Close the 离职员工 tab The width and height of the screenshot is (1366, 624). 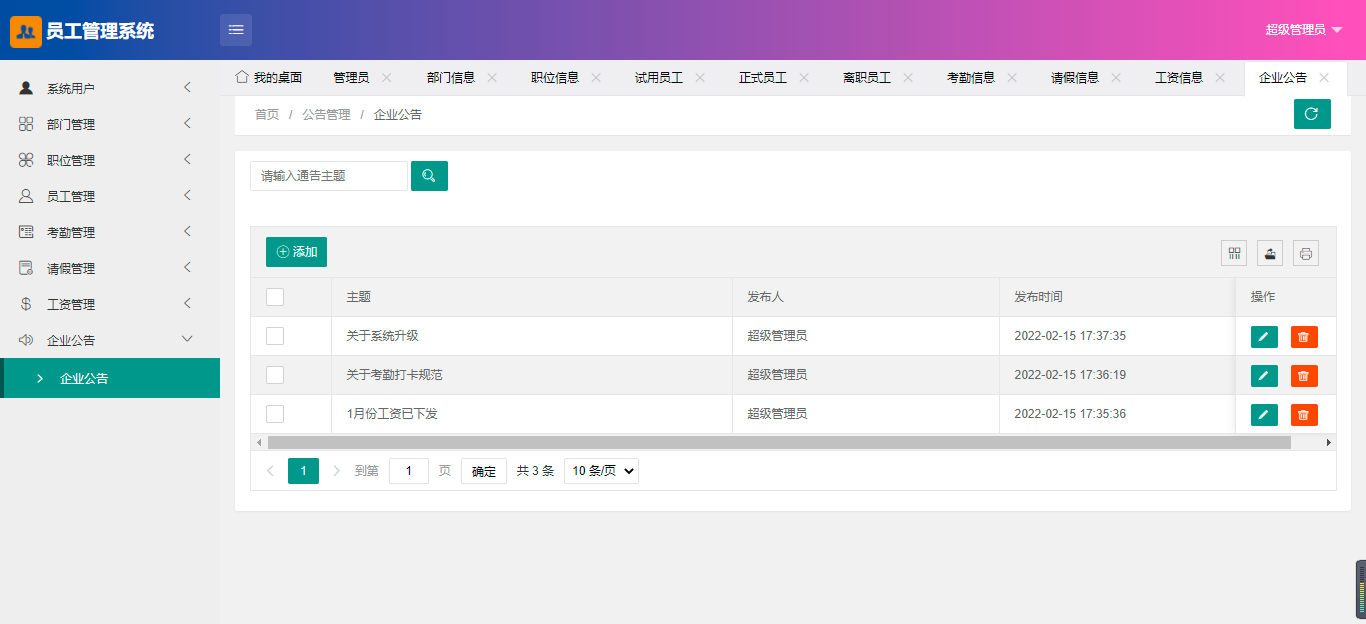point(908,77)
